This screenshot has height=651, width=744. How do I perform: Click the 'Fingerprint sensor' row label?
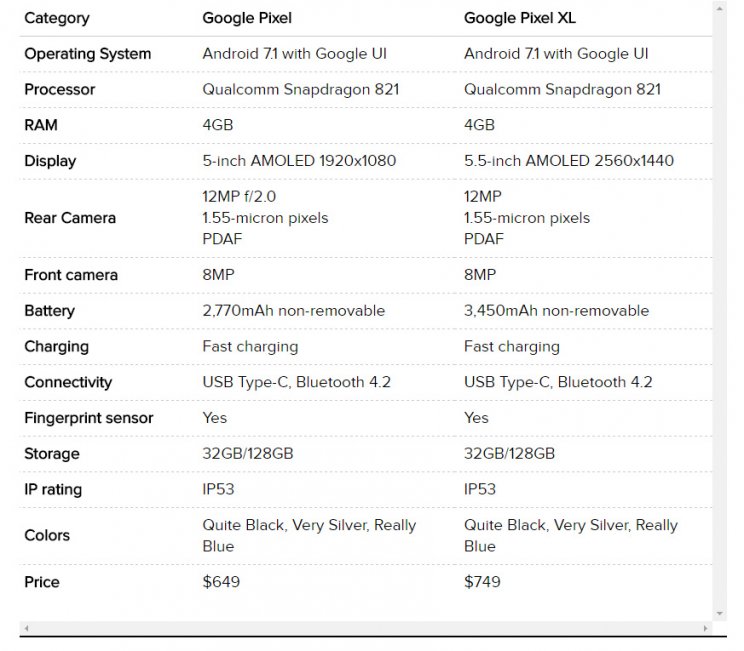point(89,418)
